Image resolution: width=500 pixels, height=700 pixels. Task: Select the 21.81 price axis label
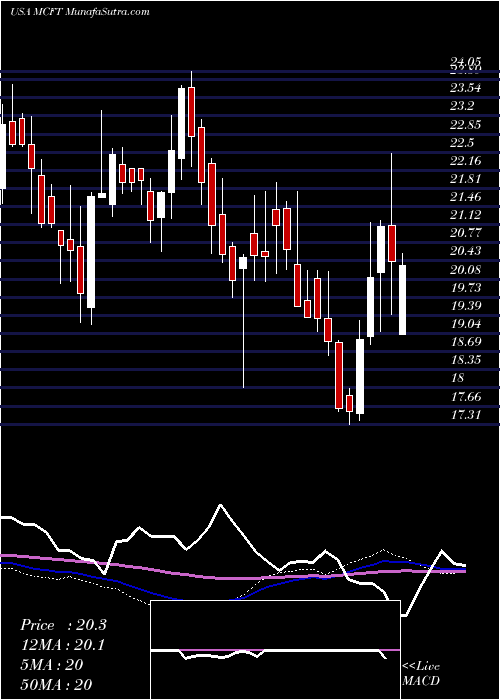pyautogui.click(x=466, y=179)
